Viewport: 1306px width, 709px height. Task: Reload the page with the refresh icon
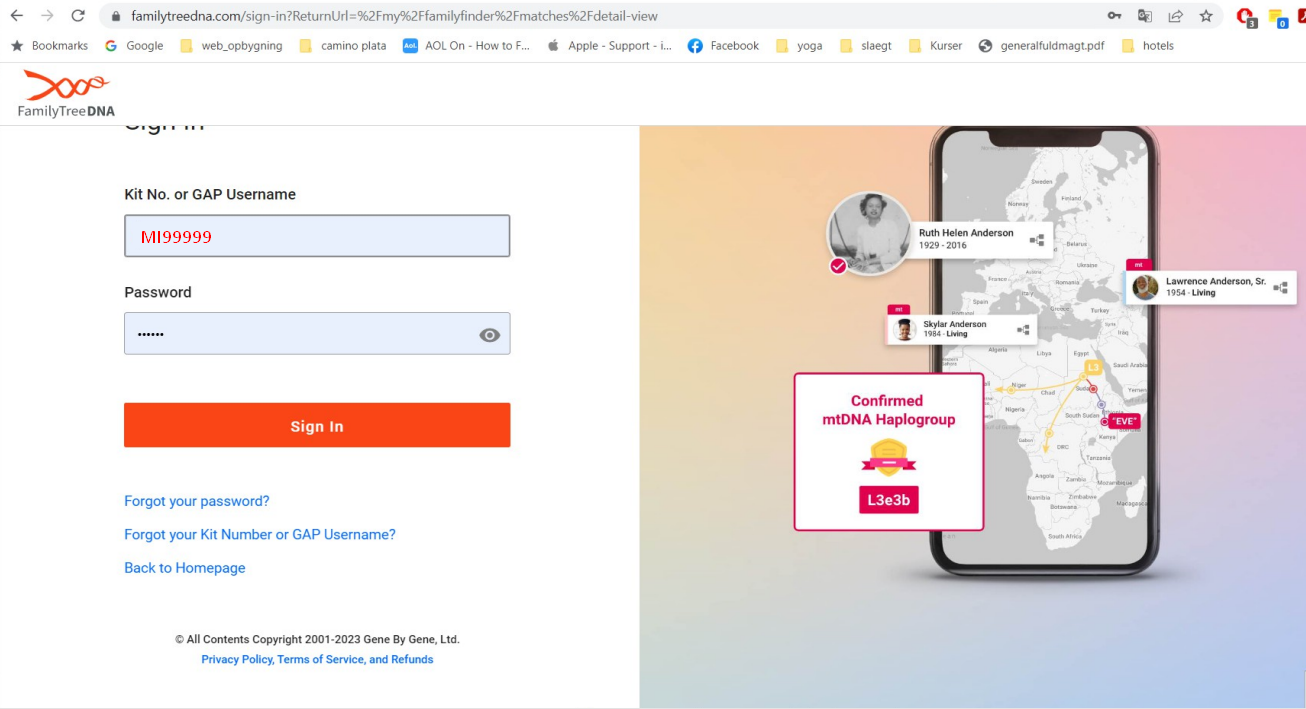78,16
